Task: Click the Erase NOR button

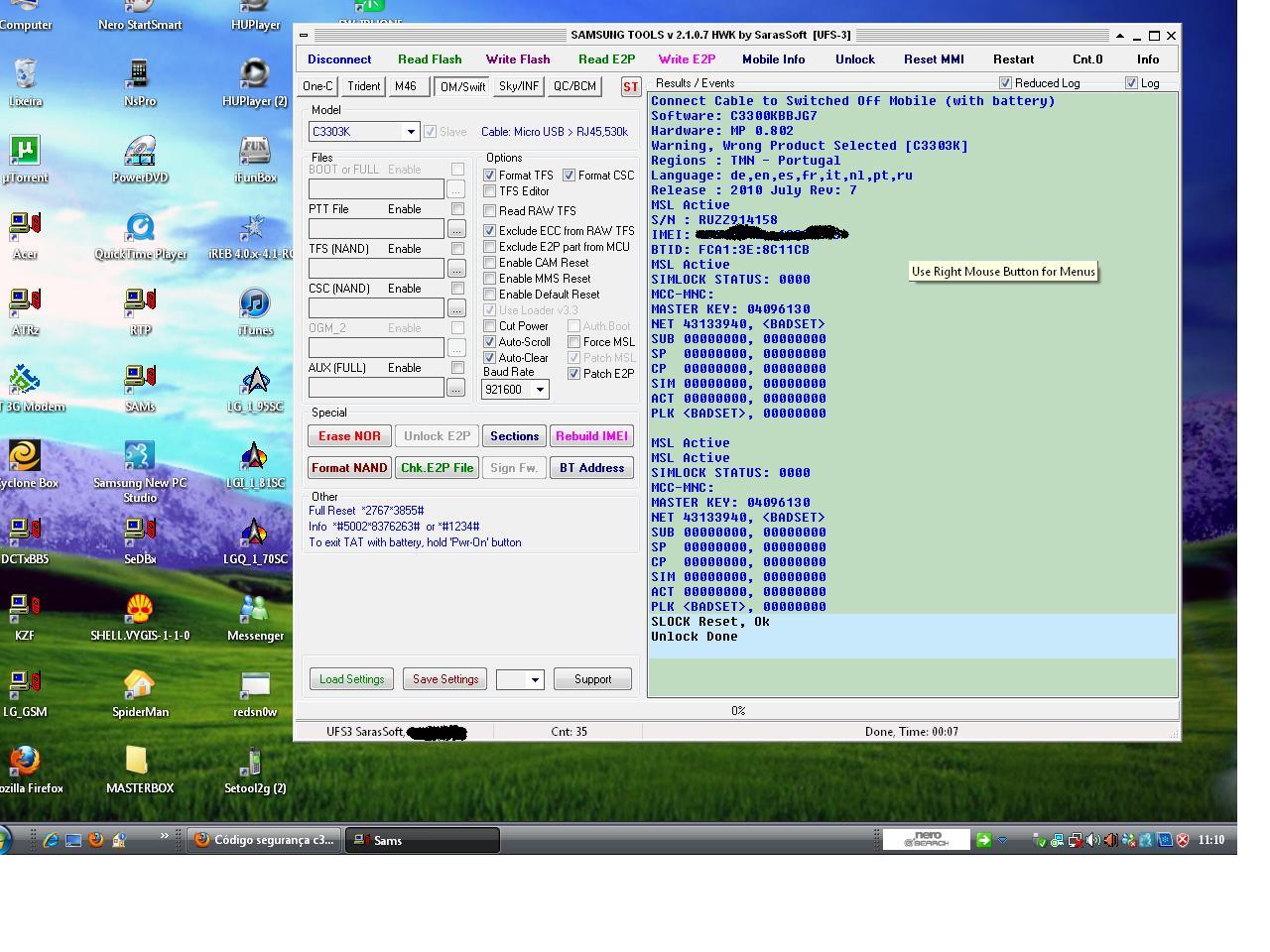Action: click(349, 436)
